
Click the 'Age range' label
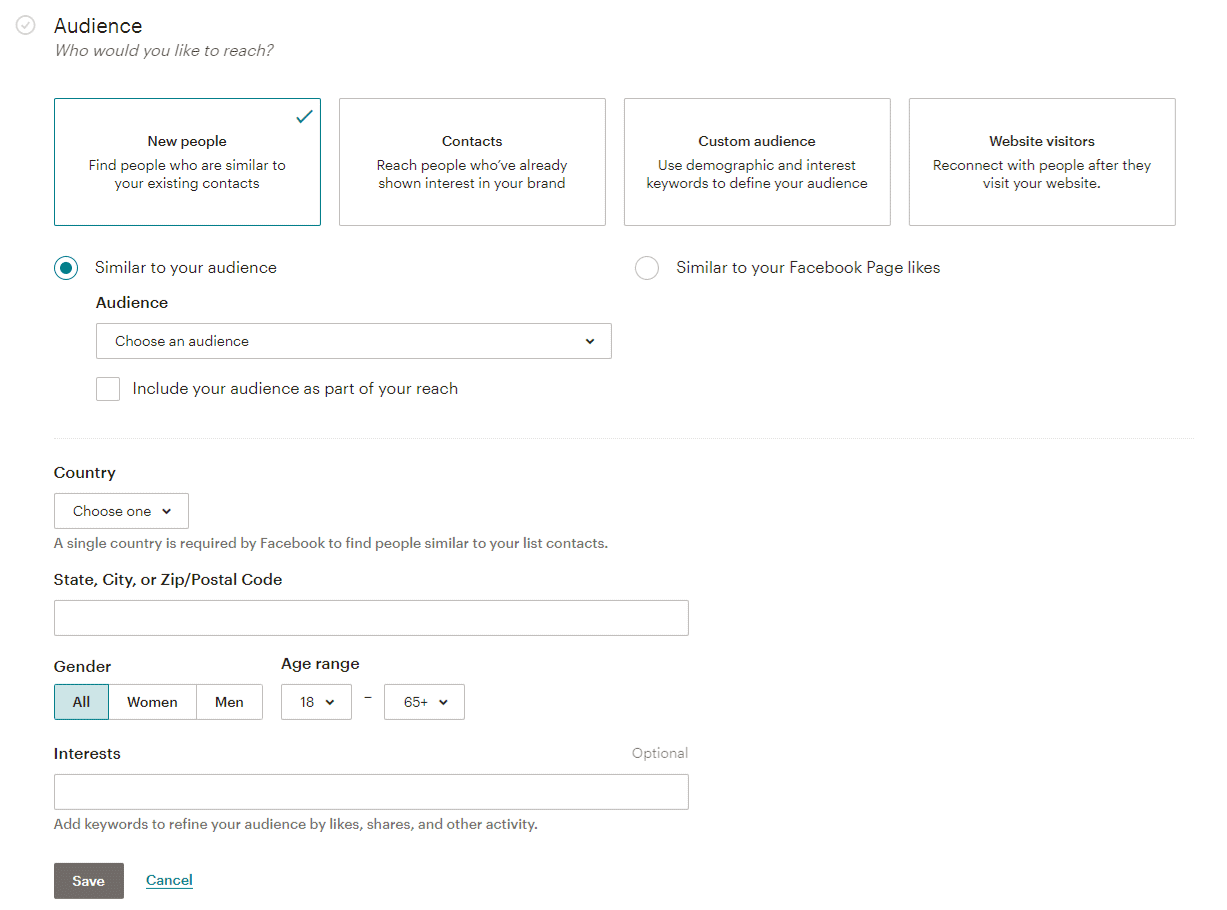tap(320, 664)
